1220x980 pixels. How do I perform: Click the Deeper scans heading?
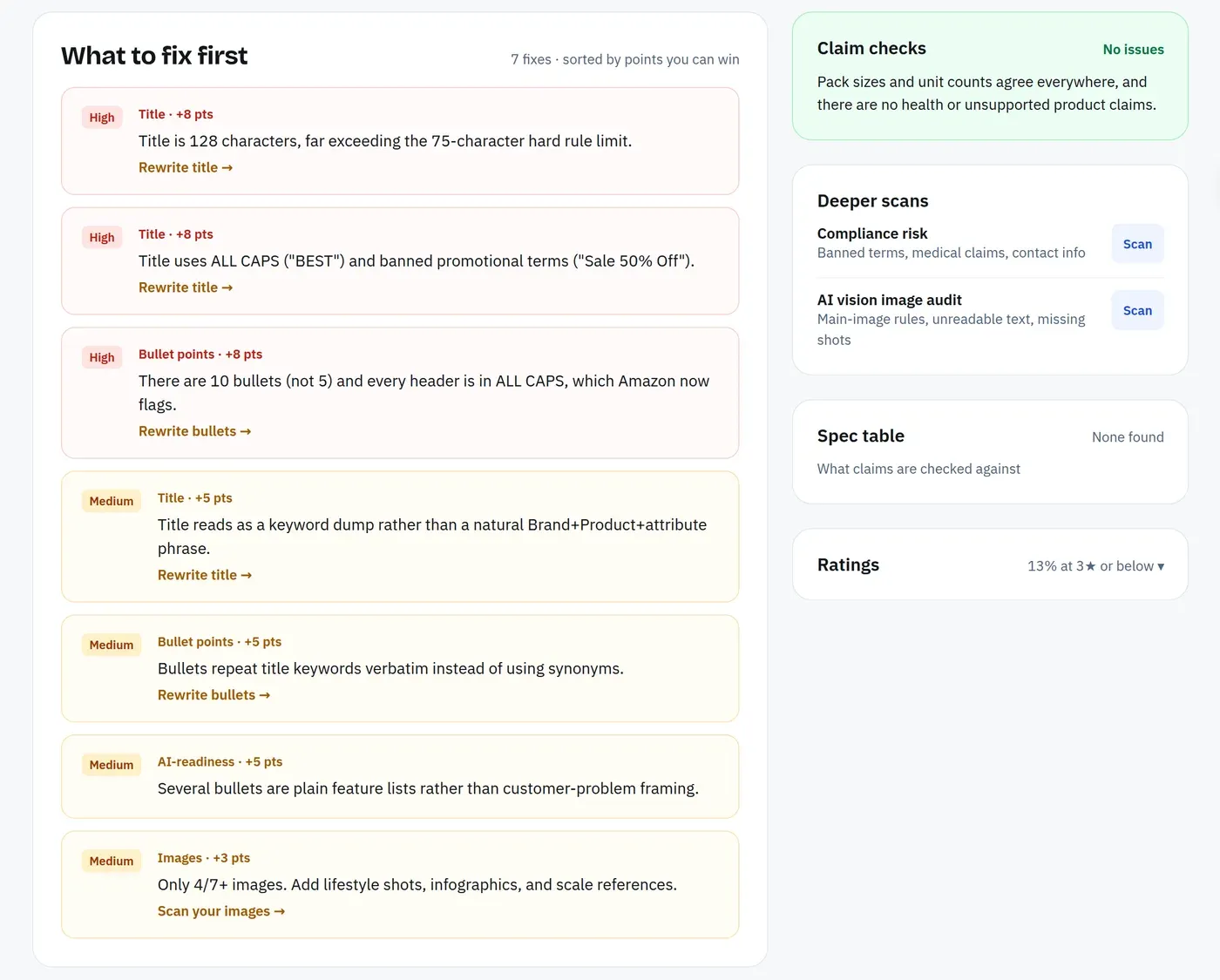click(x=873, y=201)
